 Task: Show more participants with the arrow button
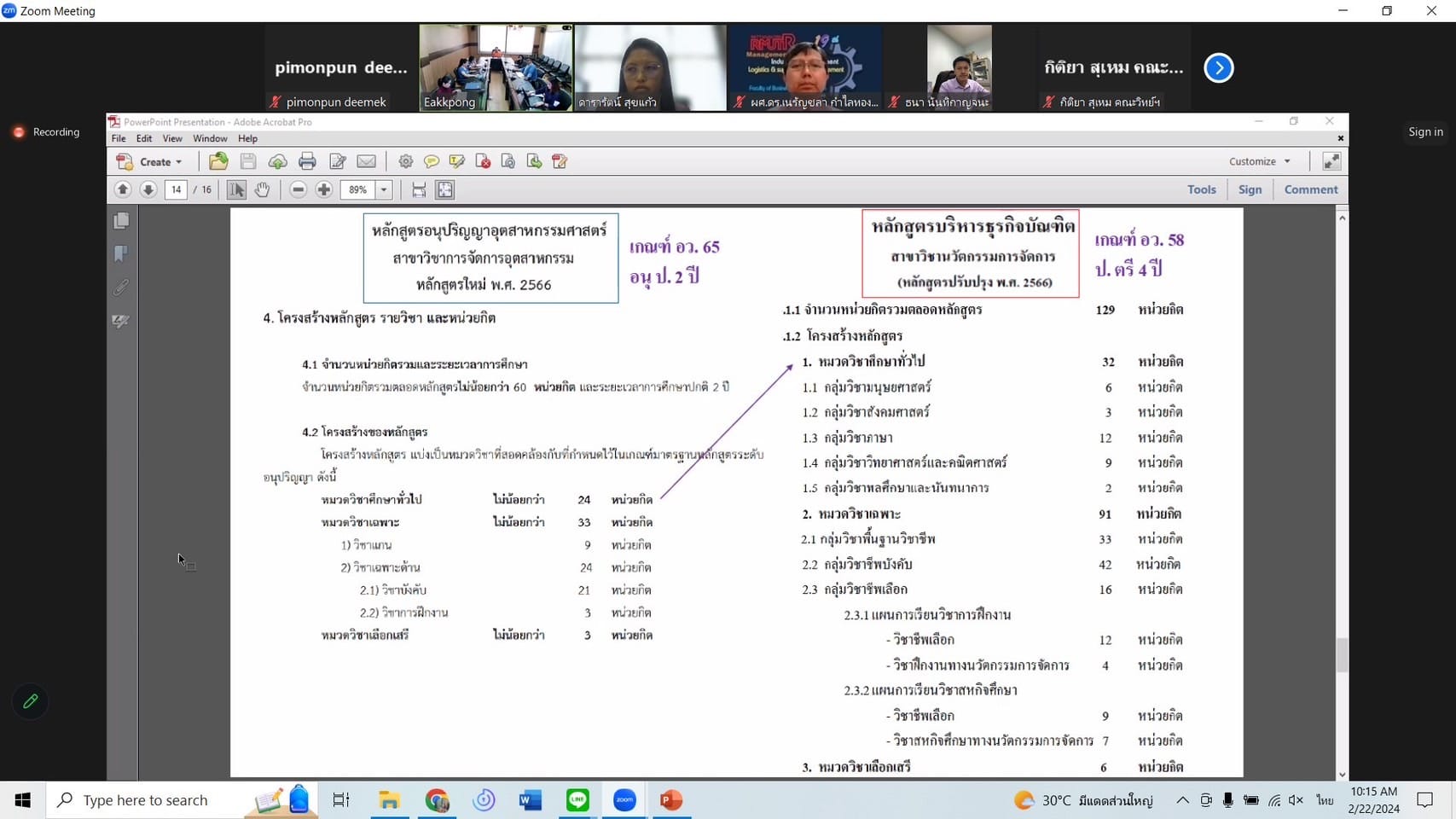(x=1218, y=67)
